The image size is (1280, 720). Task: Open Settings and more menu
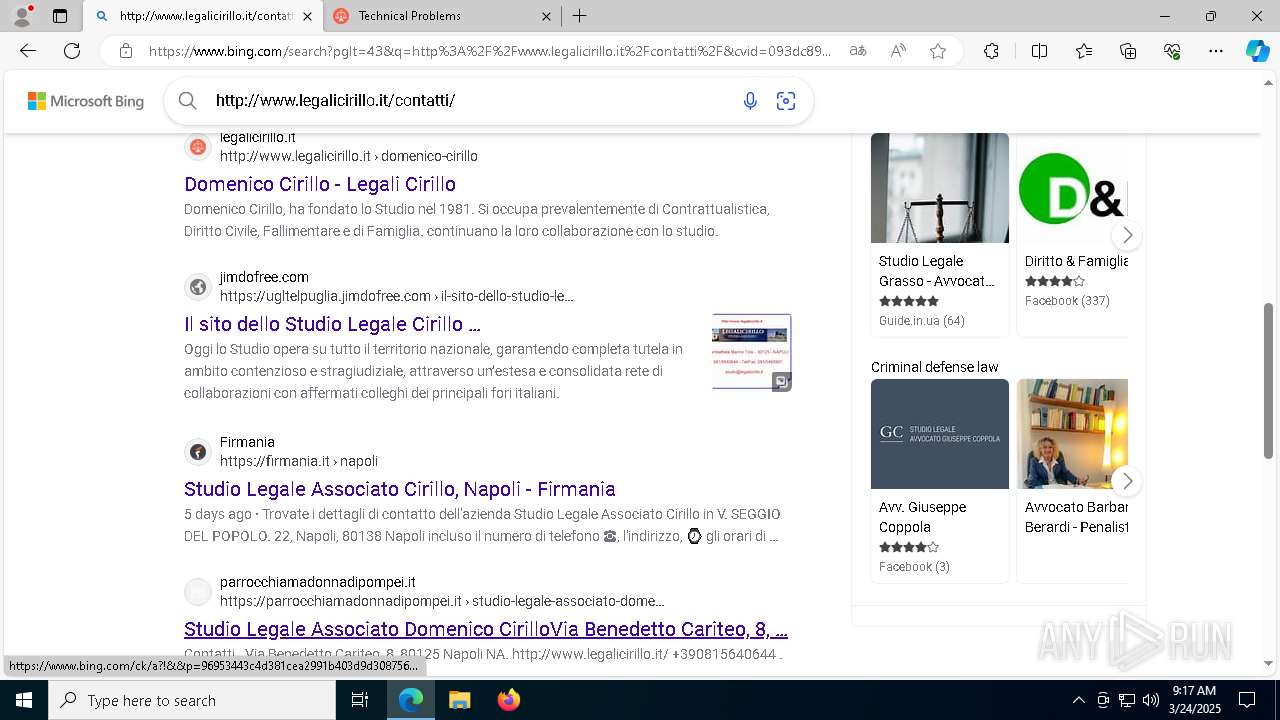(1216, 51)
